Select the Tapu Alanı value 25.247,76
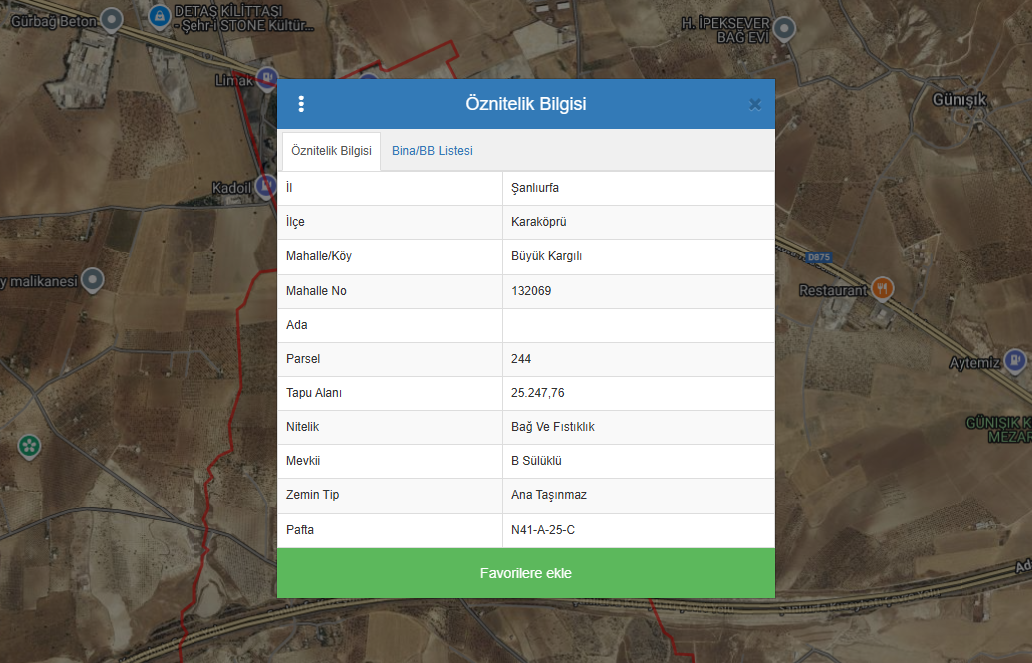This screenshot has height=663, width=1032. click(x=638, y=393)
